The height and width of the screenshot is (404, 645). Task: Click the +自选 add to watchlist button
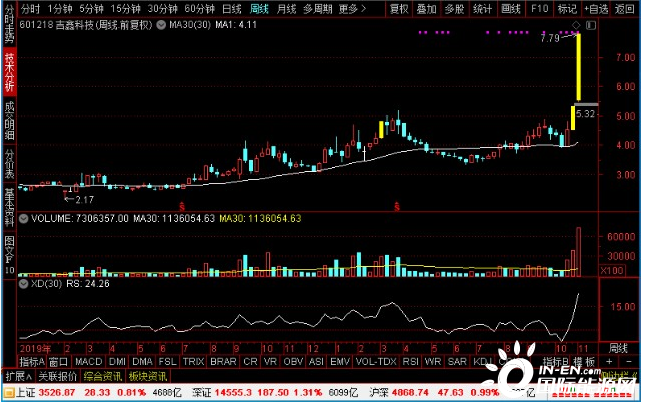(597, 8)
